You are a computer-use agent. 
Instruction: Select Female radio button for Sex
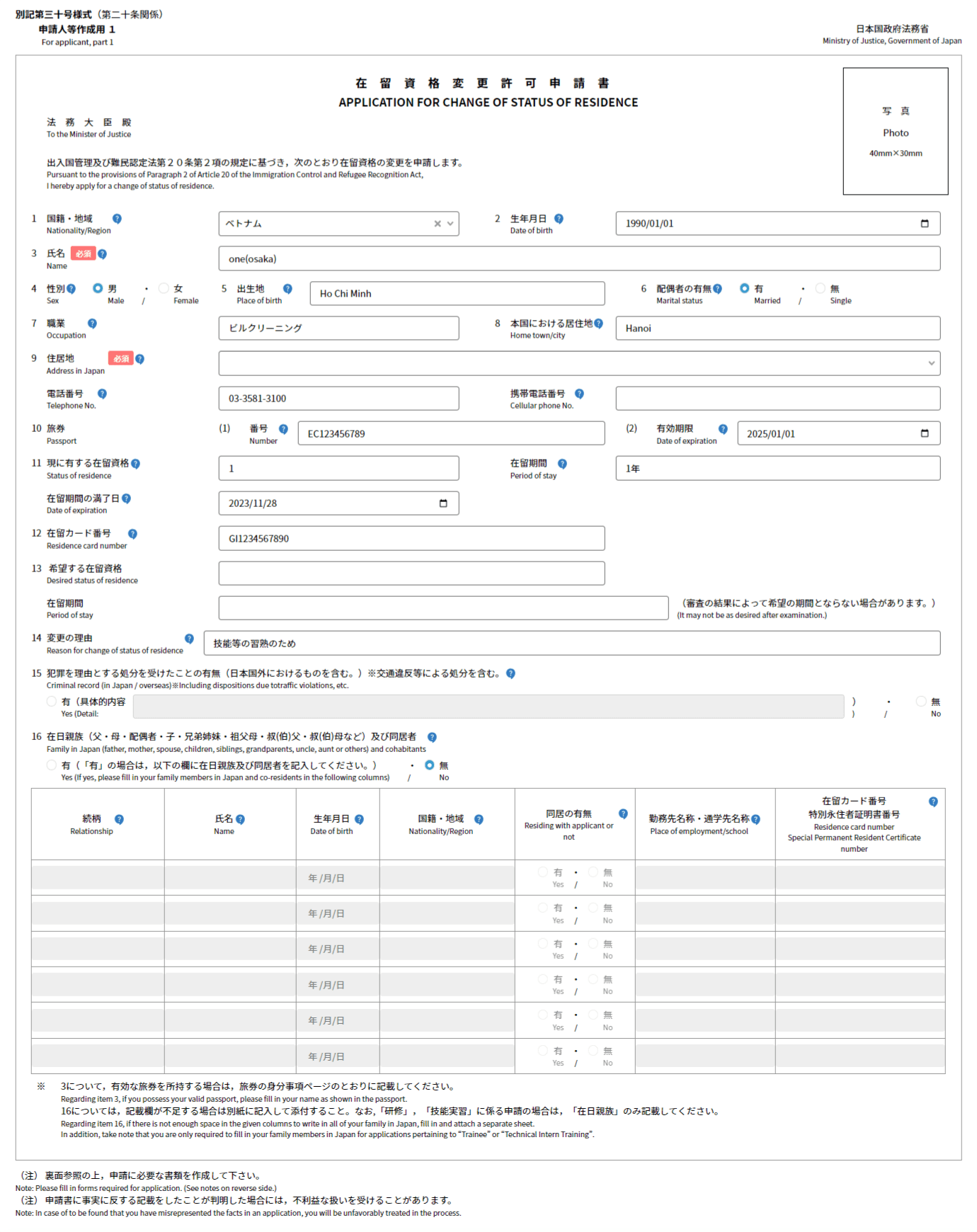click(x=164, y=288)
